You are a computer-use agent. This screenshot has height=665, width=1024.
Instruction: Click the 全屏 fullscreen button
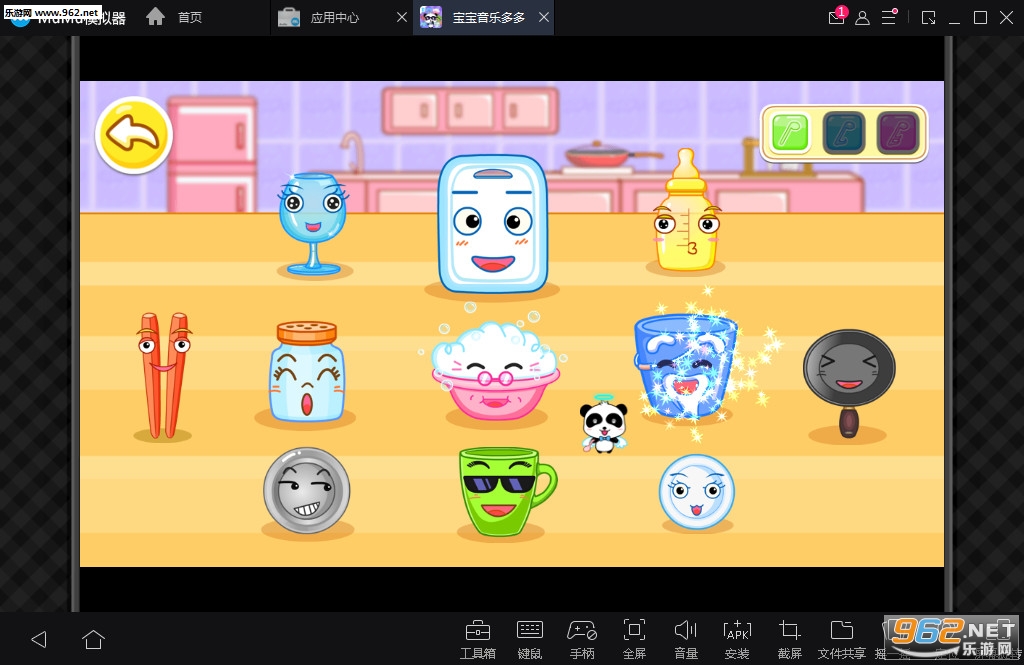click(x=634, y=638)
